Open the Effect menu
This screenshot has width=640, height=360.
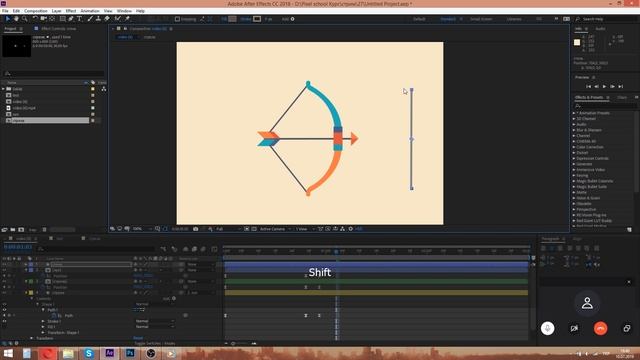click(71, 11)
